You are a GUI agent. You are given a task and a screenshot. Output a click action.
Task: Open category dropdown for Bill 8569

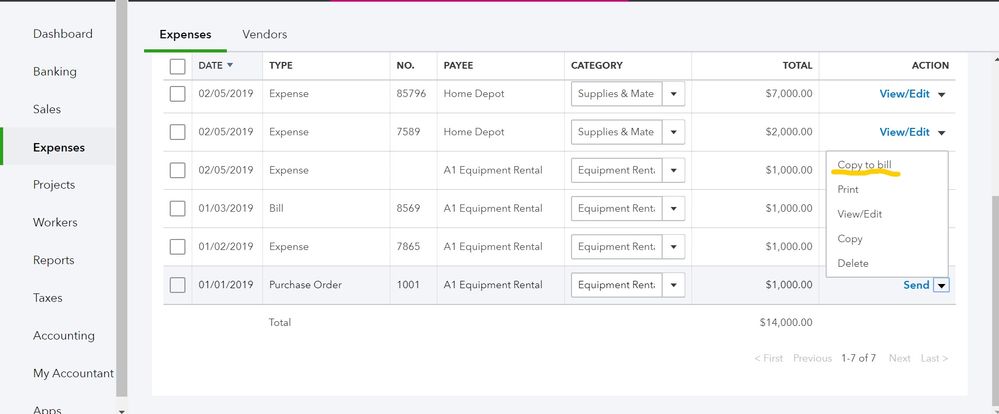(x=673, y=209)
